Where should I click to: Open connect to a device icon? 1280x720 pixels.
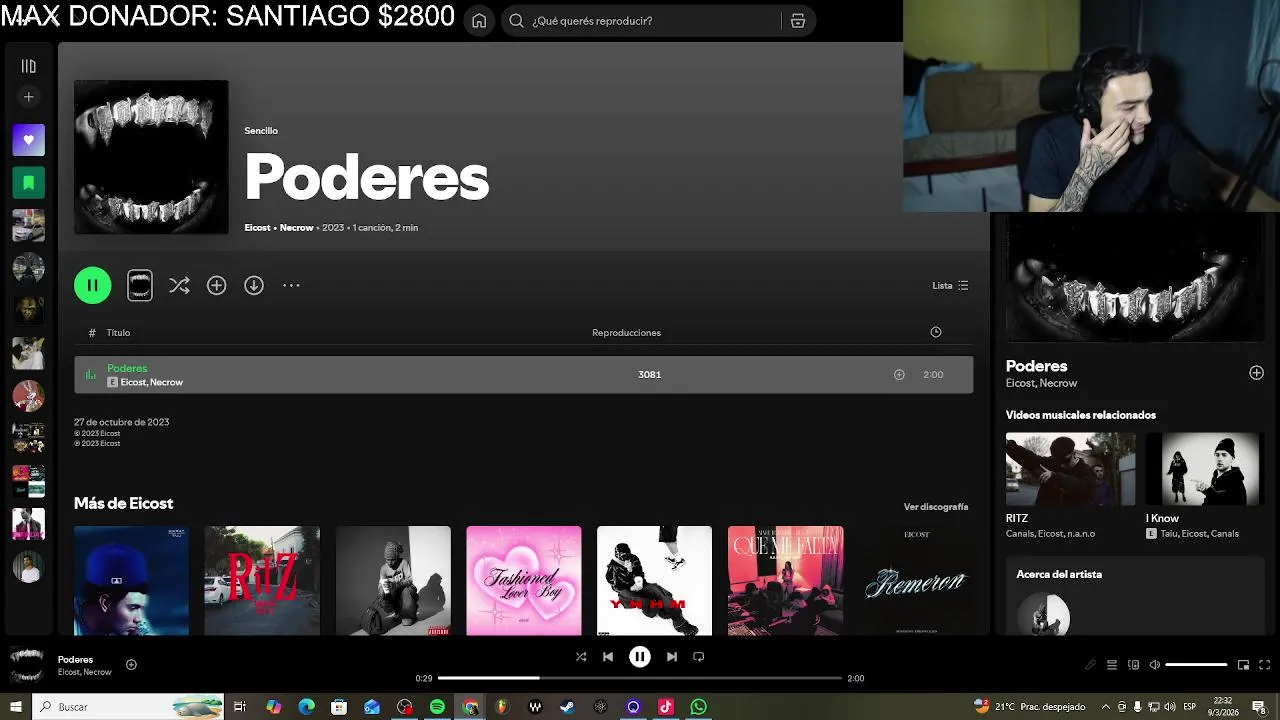pyautogui.click(x=1133, y=665)
